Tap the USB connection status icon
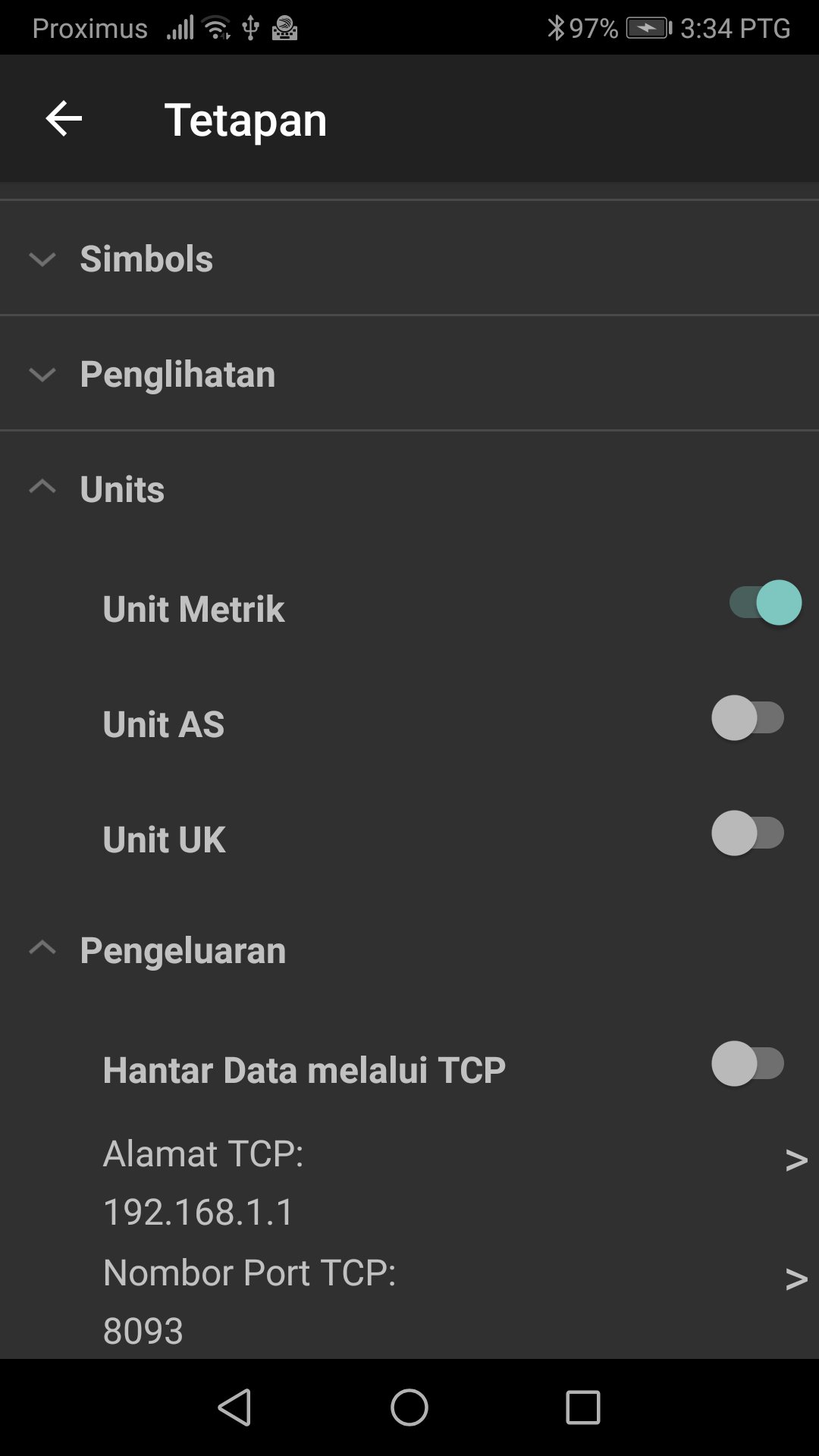Screen dimensions: 819x1456 250,29
